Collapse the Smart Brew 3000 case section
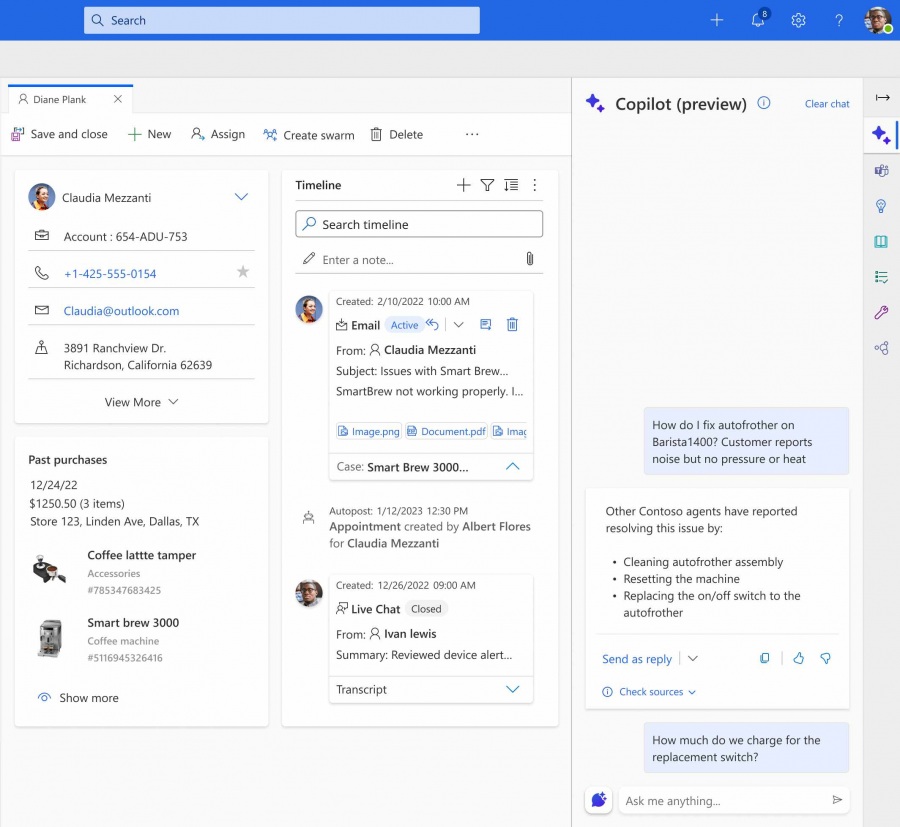This screenshot has height=827, width=900. click(x=513, y=466)
